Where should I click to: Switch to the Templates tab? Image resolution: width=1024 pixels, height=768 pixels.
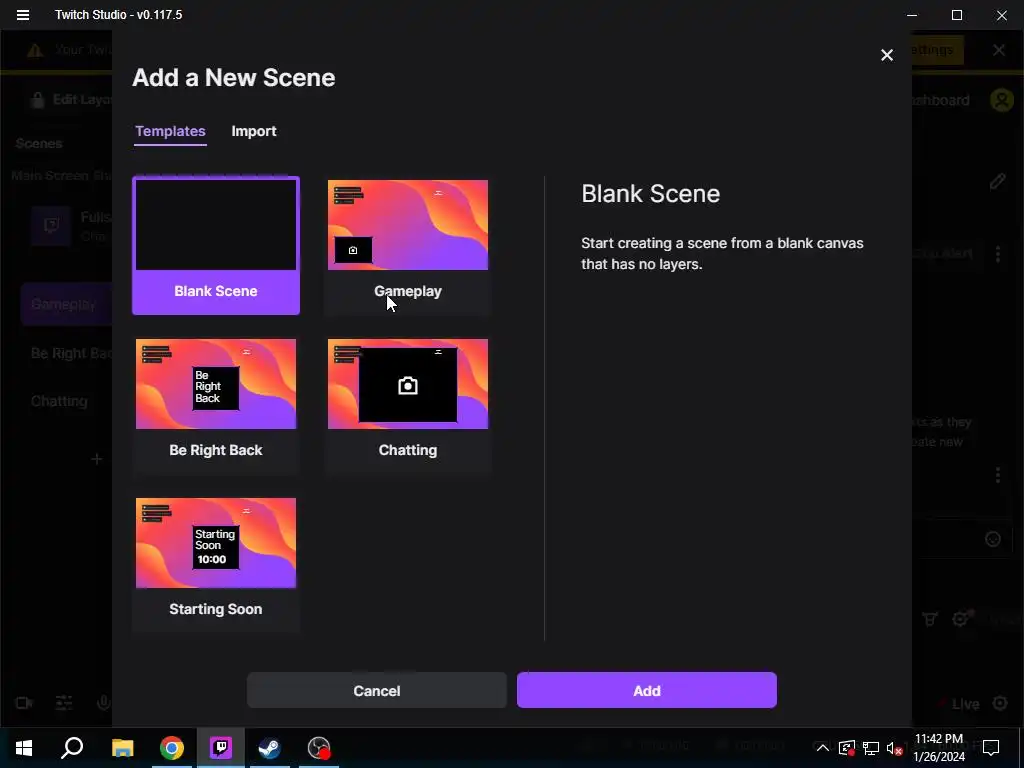pos(170,131)
